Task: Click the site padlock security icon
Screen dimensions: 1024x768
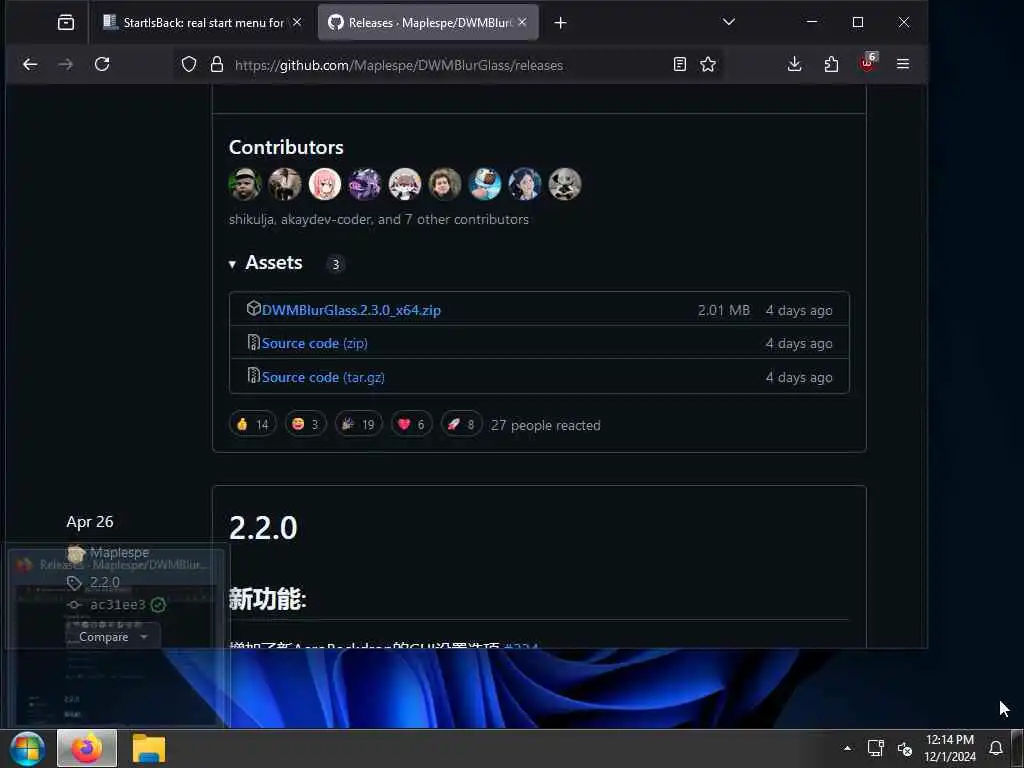Action: 217,64
